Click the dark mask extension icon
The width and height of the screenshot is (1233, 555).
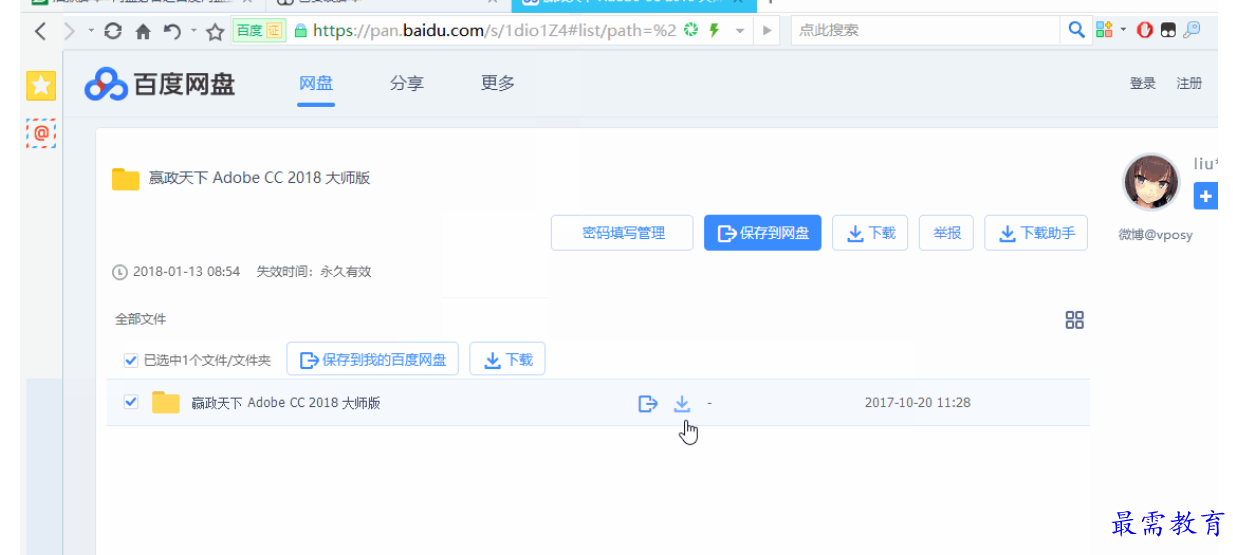coord(1168,30)
